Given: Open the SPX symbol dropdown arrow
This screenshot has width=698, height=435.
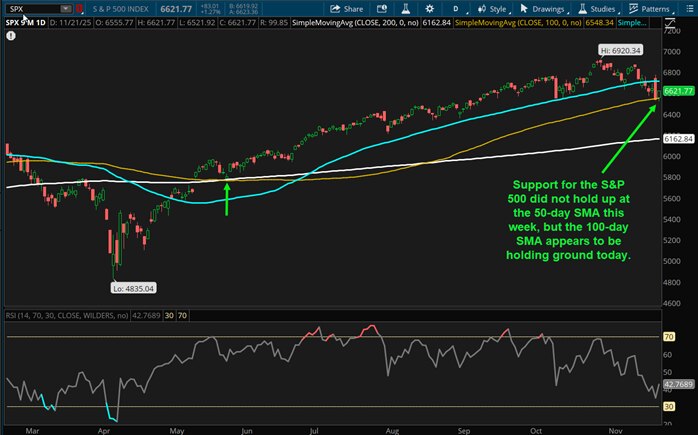Looking at the screenshot, I should (x=65, y=8).
